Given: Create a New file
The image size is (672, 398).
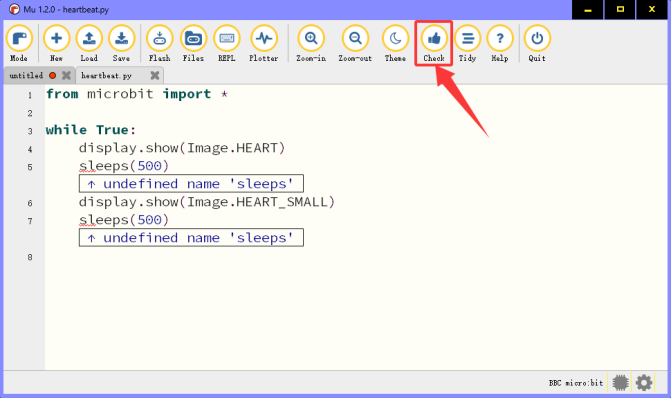Looking at the screenshot, I should click(56, 43).
